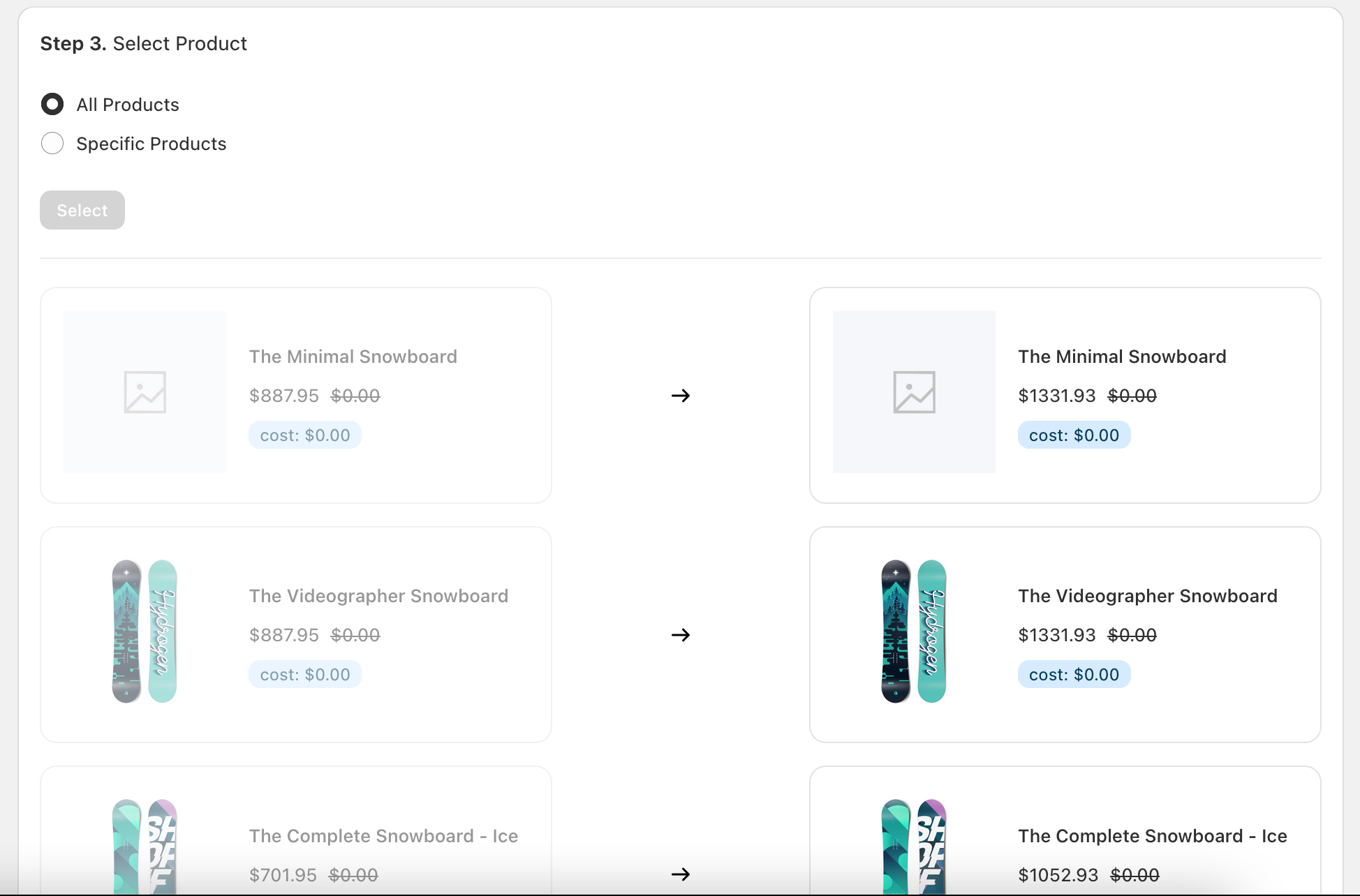Click bold title 'The Minimal Snowboard'

pyautogui.click(x=1122, y=357)
